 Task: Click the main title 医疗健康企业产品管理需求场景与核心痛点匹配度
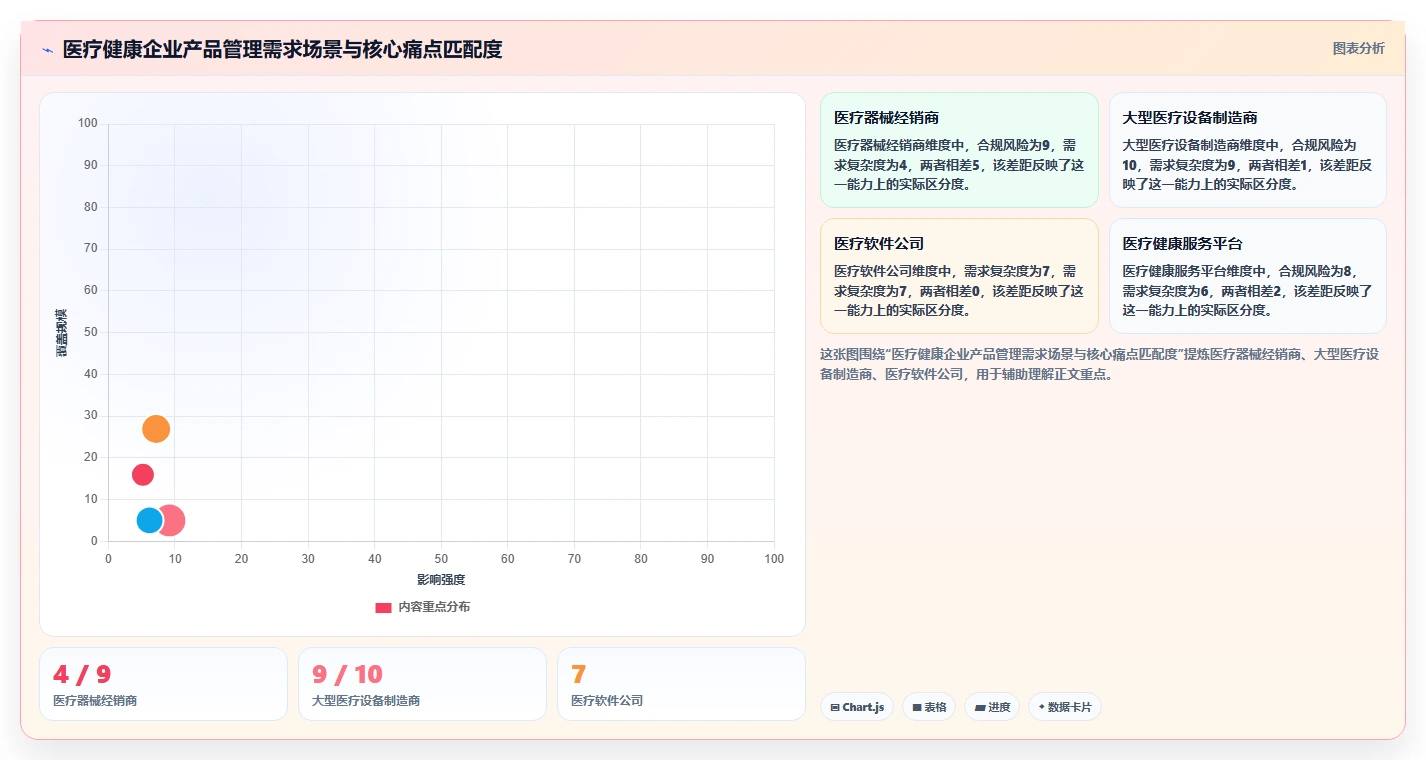pos(282,49)
